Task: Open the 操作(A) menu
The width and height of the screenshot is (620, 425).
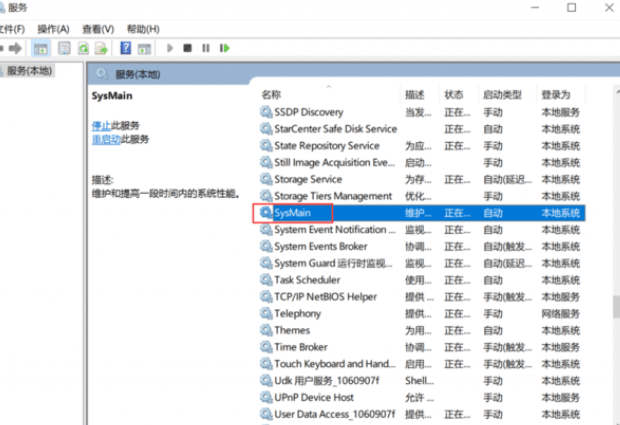Action: pos(53,29)
